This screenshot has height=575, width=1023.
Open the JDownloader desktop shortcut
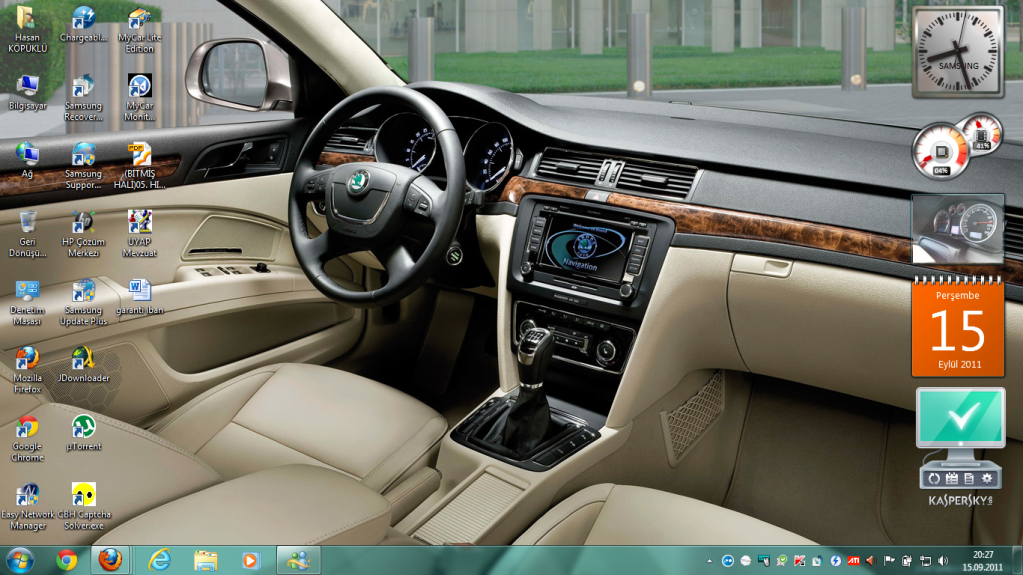click(84, 360)
